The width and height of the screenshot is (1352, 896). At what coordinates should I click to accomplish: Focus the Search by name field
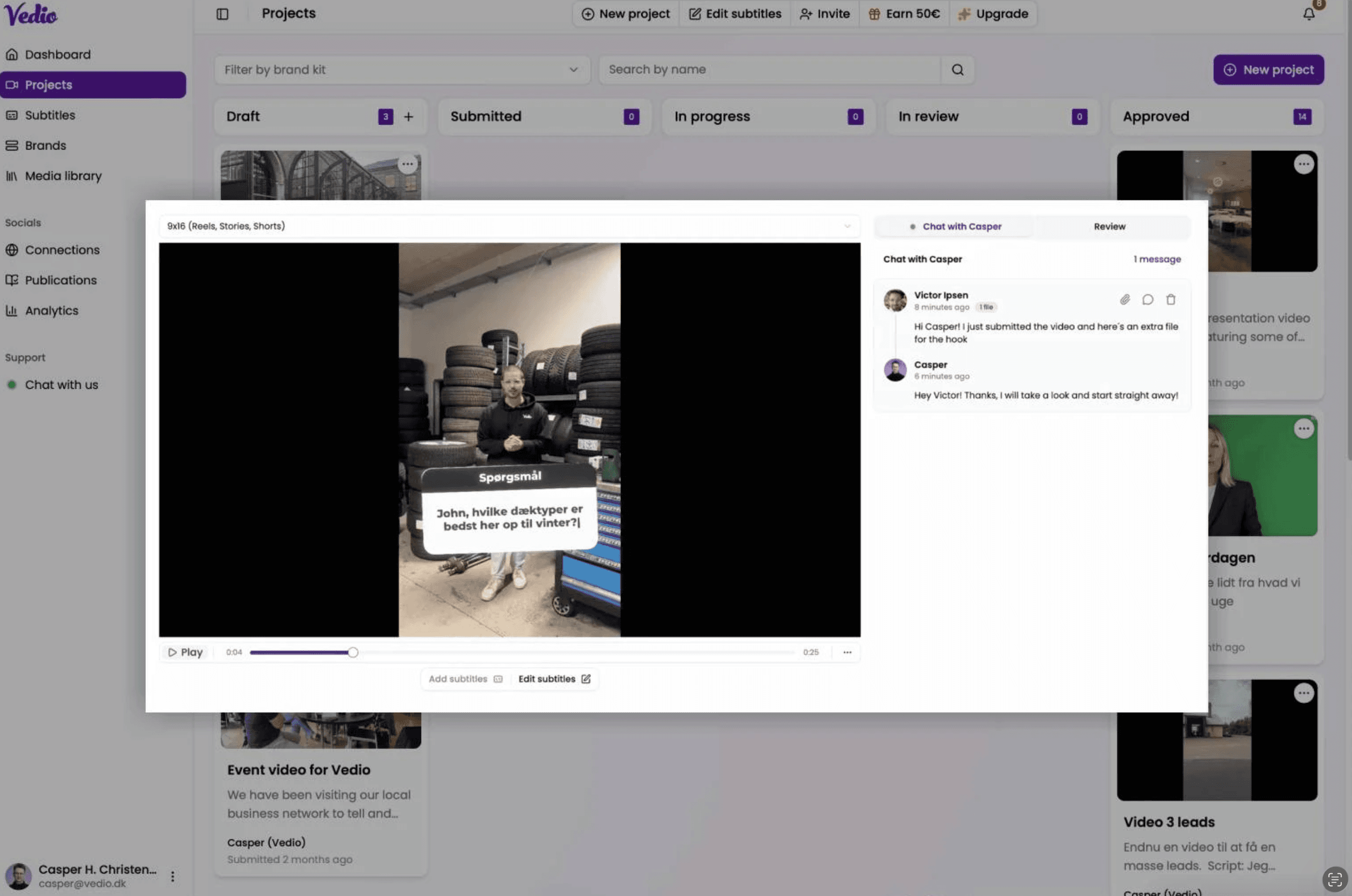[768, 70]
